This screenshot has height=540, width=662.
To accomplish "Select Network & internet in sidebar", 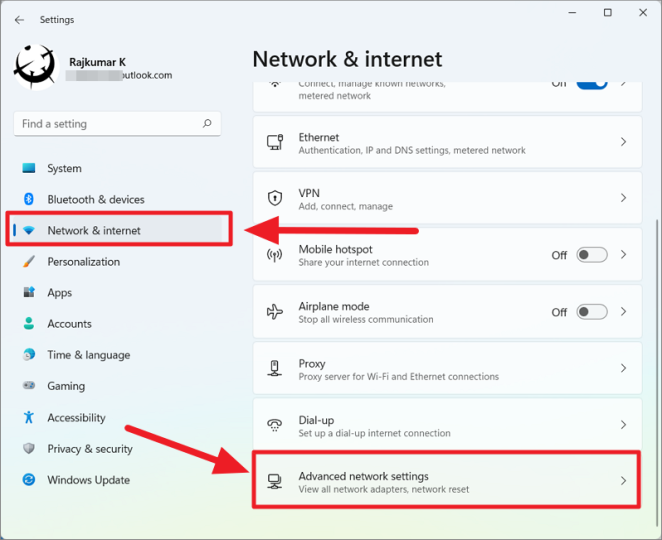I will (116, 230).
